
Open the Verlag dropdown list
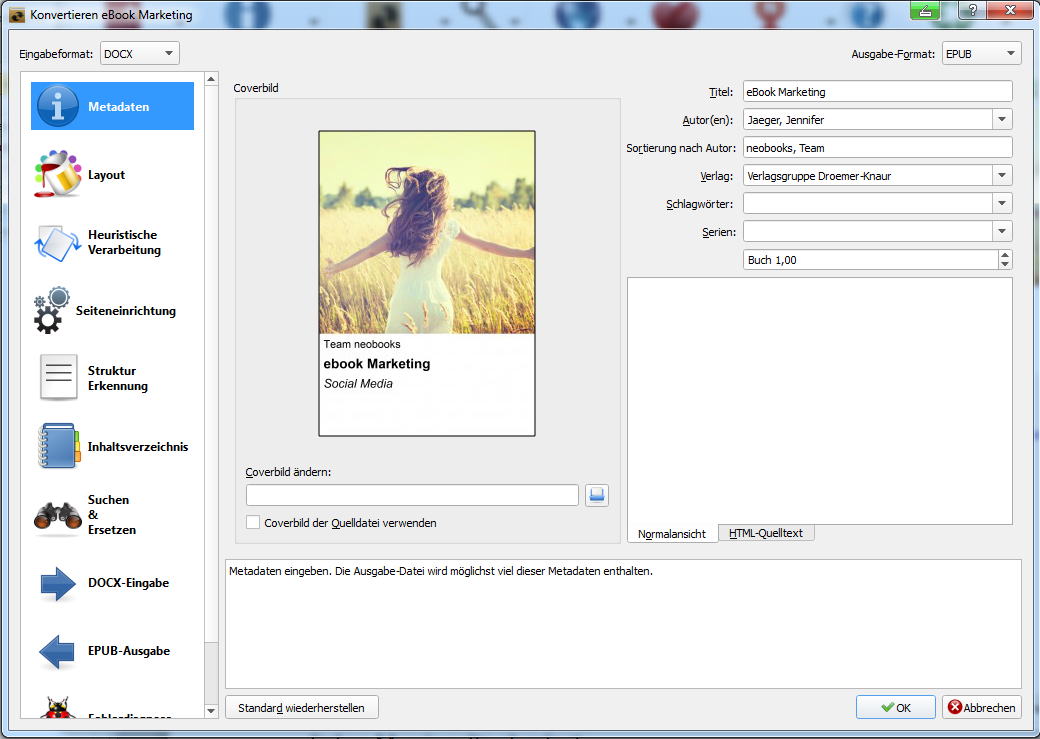1002,176
